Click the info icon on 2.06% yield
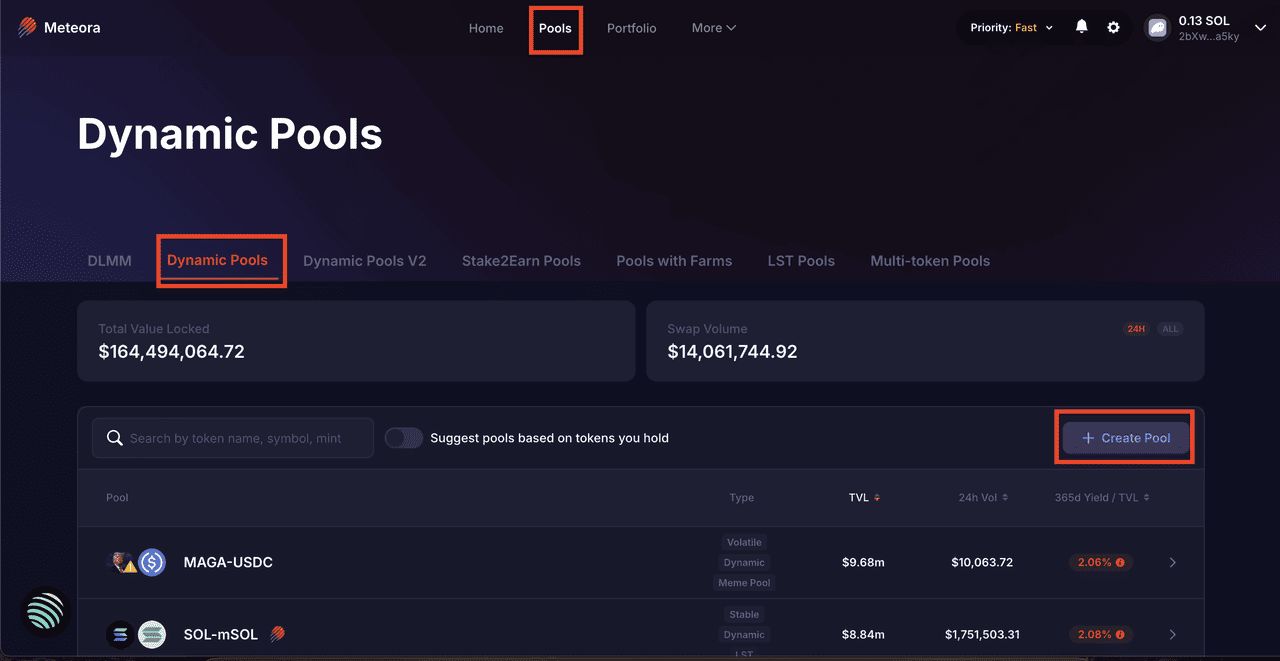 [1120, 563]
